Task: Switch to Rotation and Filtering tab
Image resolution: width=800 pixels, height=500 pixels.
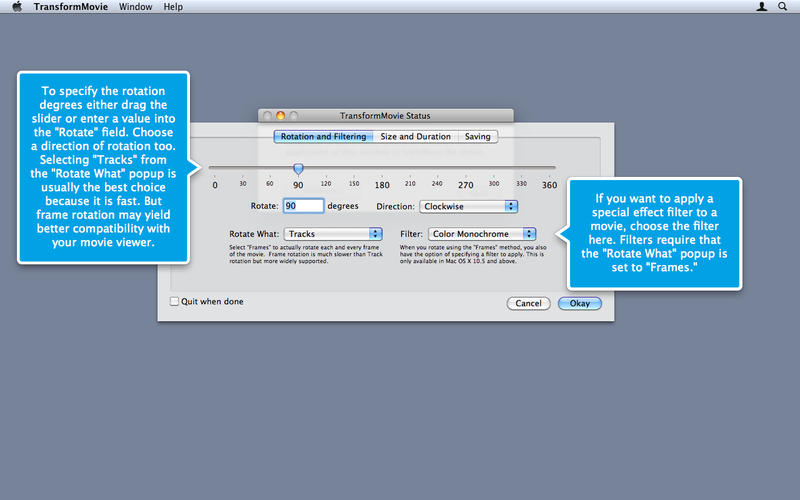Action: (x=323, y=136)
